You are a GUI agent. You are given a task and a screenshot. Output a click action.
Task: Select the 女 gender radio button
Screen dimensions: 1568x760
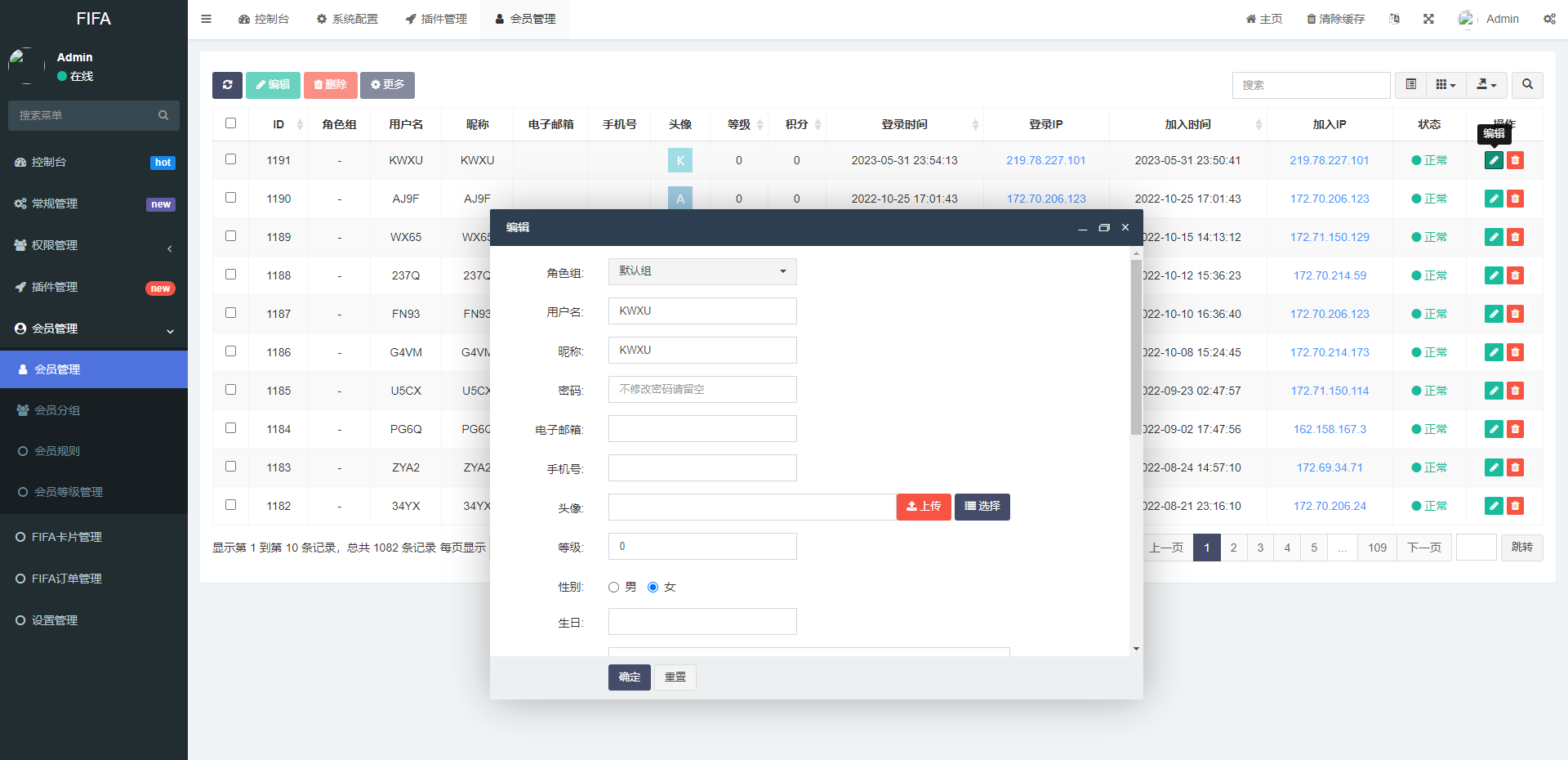click(653, 587)
